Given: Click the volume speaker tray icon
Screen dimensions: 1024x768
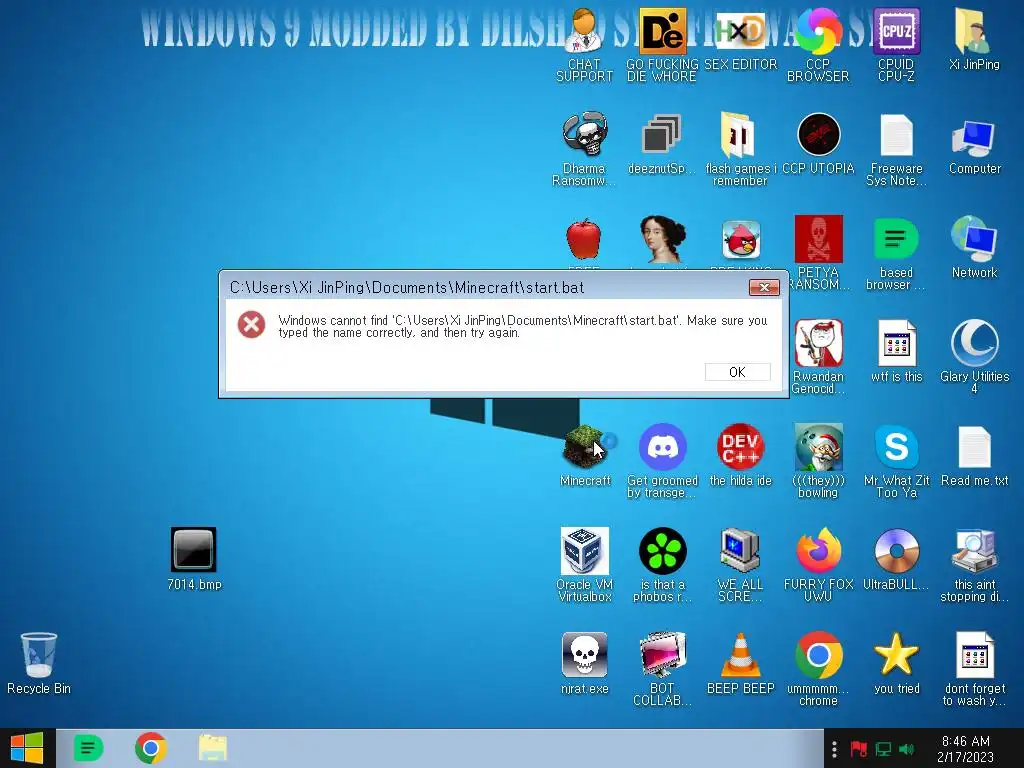Looking at the screenshot, I should [906, 749].
